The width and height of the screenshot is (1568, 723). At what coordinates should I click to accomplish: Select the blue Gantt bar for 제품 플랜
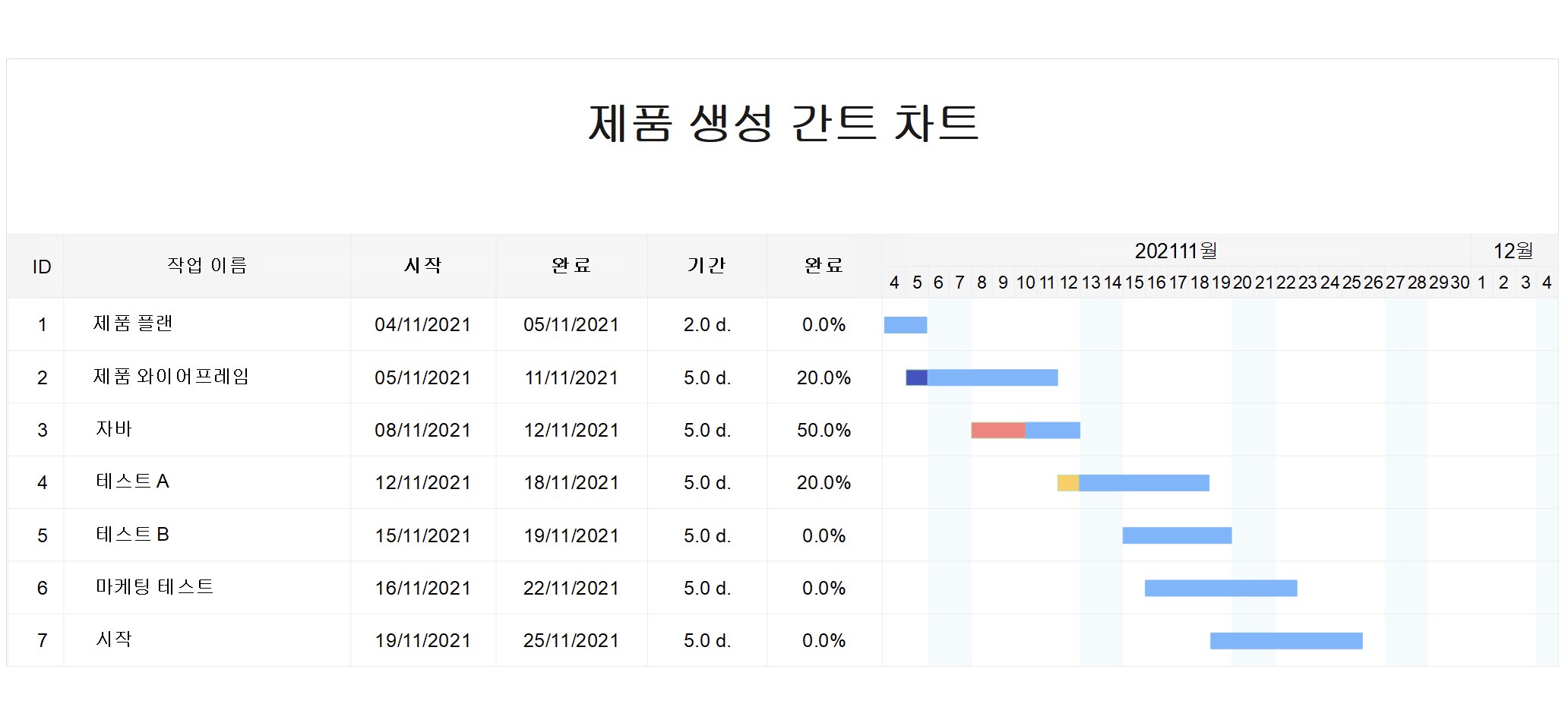(904, 324)
